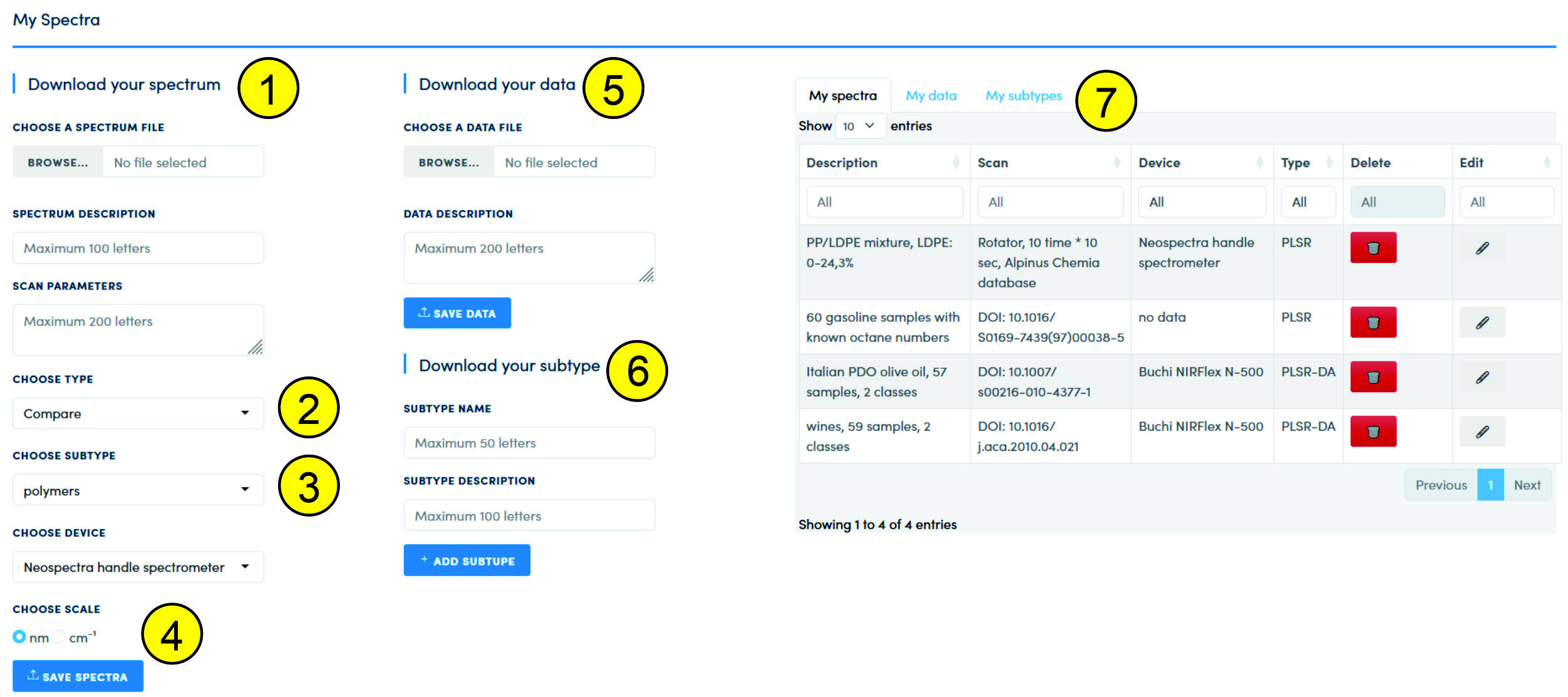Edit the Italian PDO olive oil entry

(1482, 377)
